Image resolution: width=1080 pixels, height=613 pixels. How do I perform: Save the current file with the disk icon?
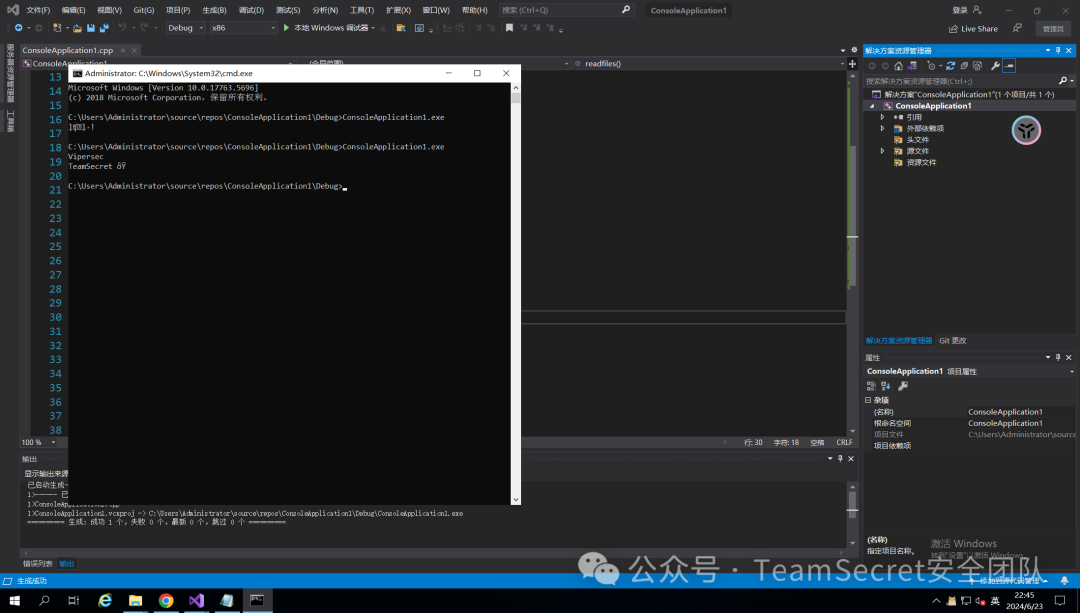(x=91, y=28)
